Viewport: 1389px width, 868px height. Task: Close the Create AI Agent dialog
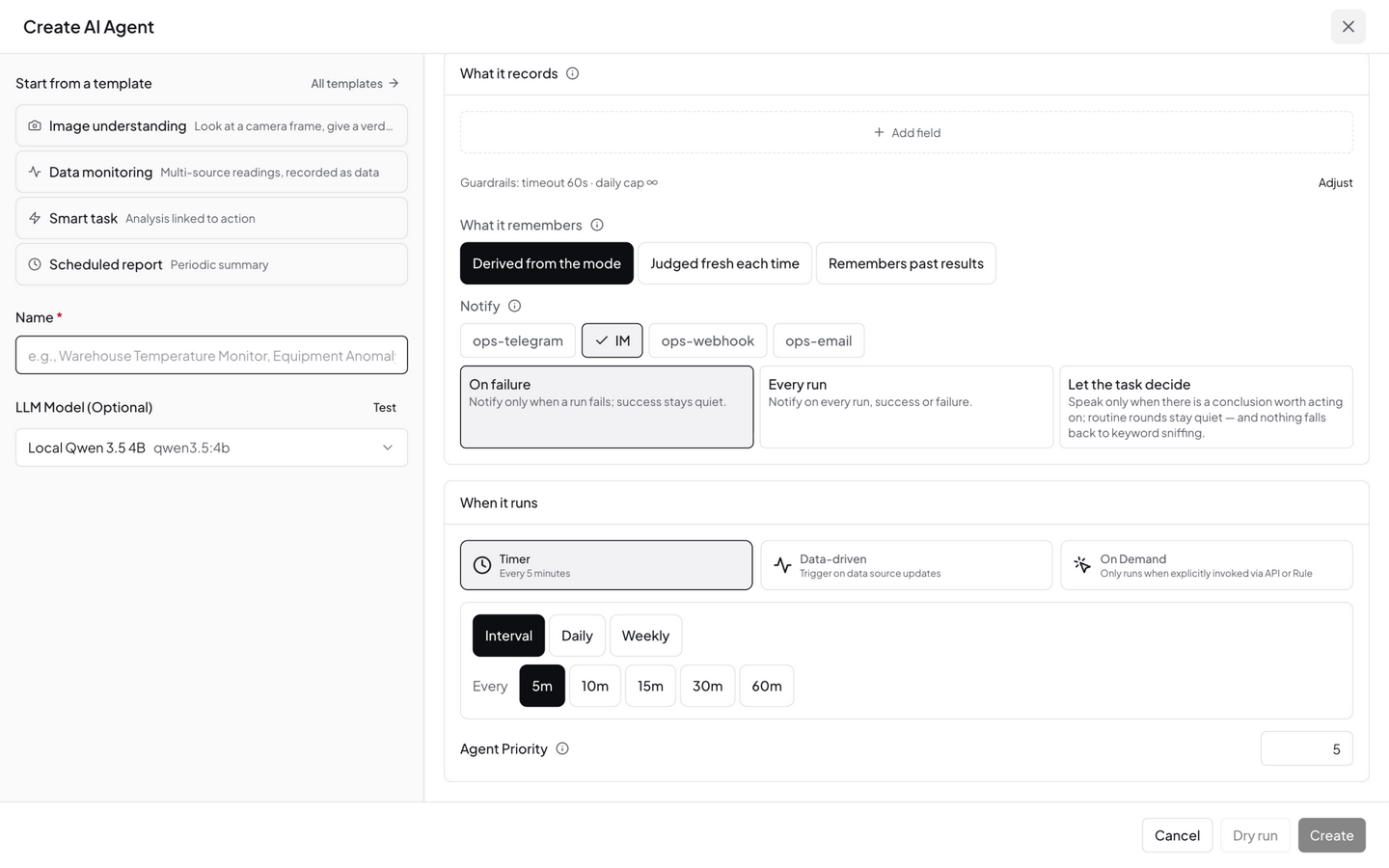coord(1348,27)
